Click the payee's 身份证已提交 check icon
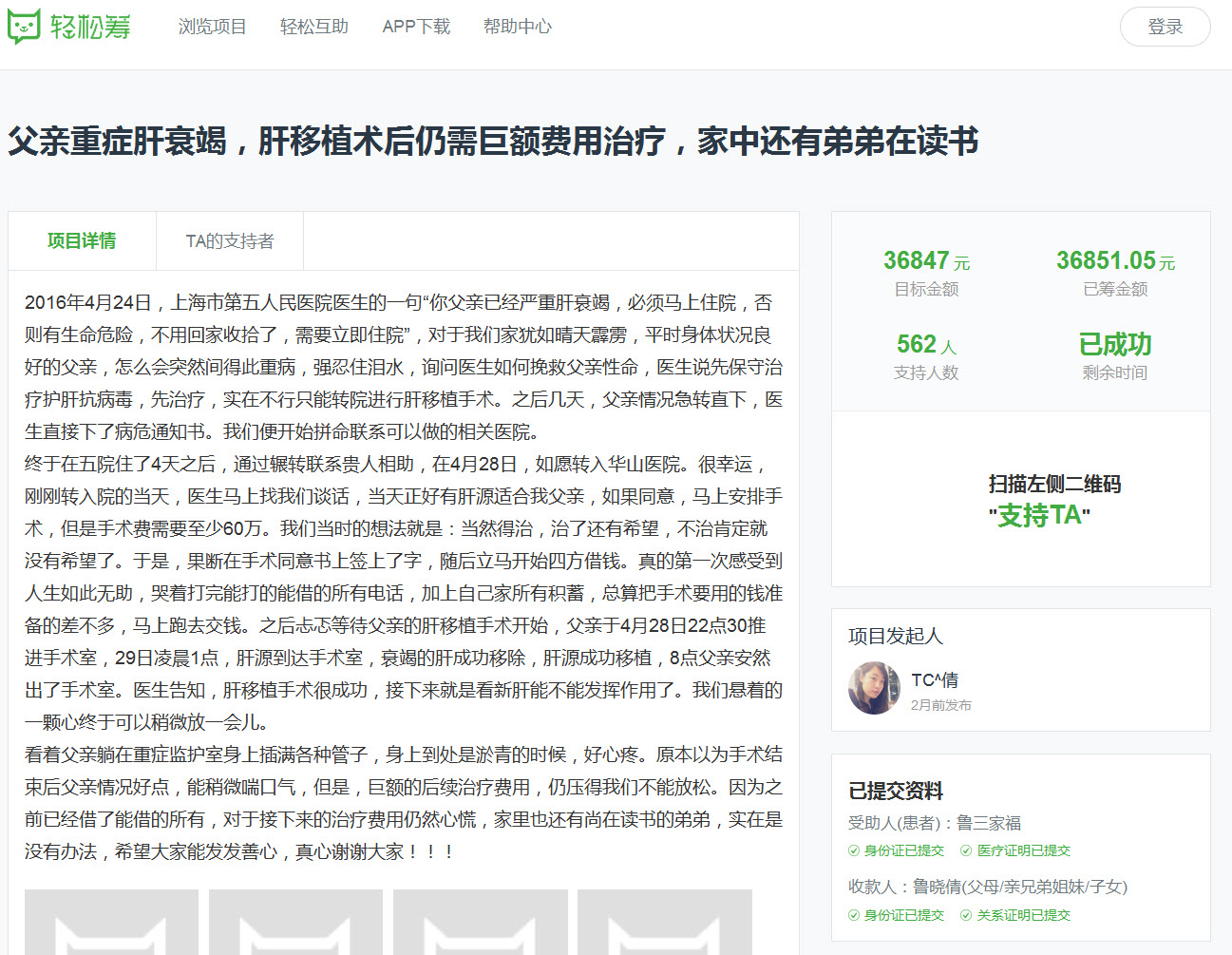This screenshot has width=1232, height=955. coord(854,916)
